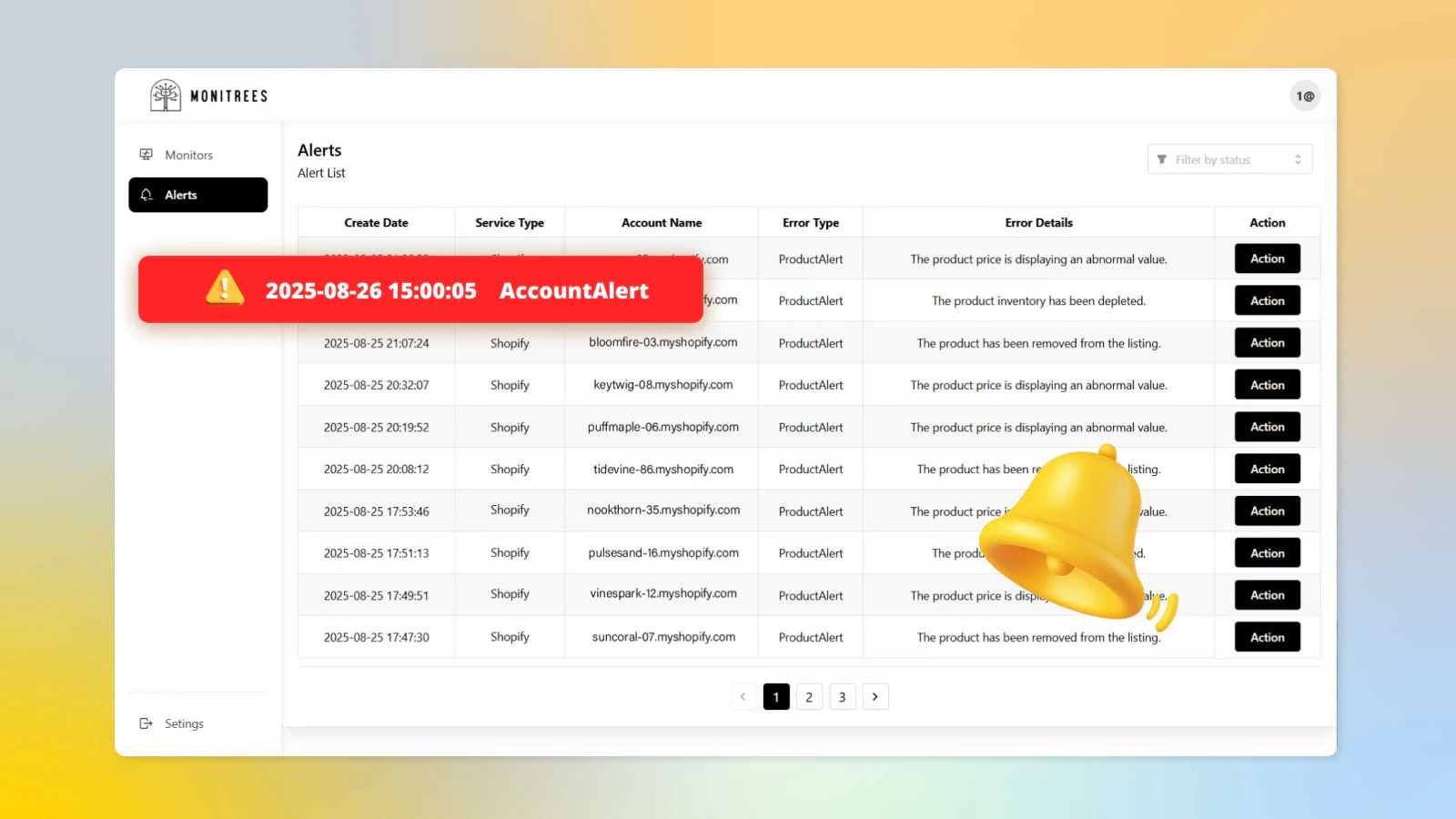Click the warning triangle in the red banner
1456x819 pixels.
pos(224,289)
